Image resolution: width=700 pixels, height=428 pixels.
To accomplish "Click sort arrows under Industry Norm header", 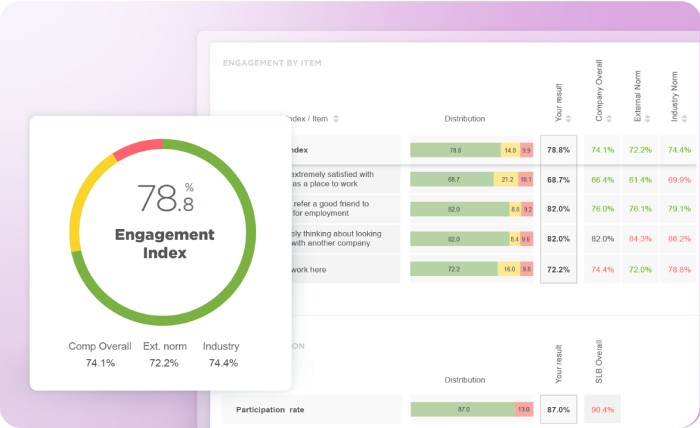I will click(684, 118).
